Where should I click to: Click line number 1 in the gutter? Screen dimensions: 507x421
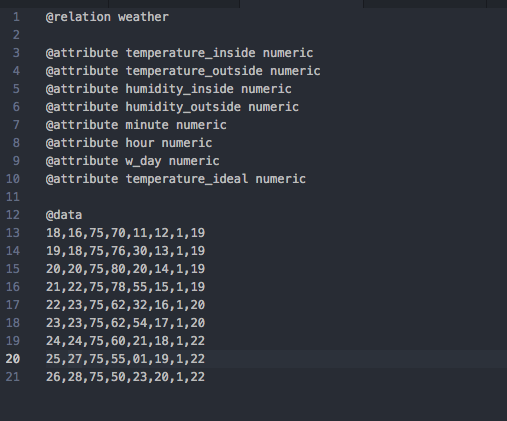pos(16,17)
